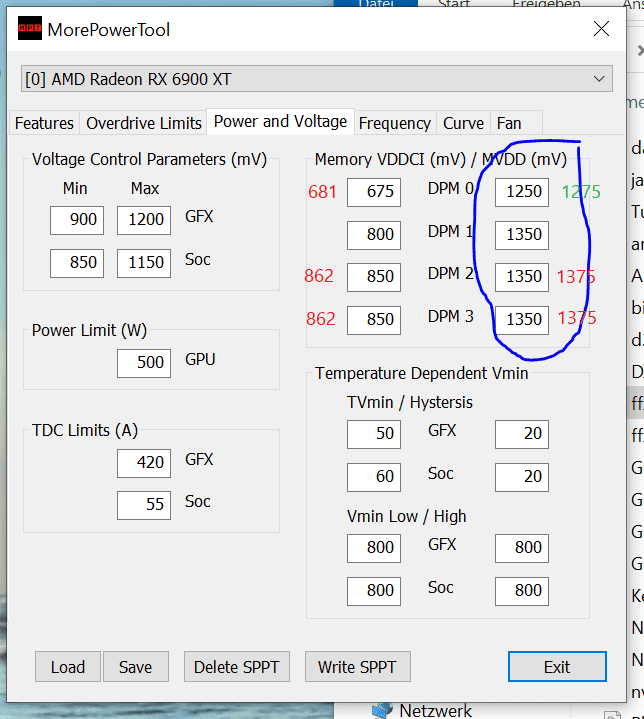Image resolution: width=644 pixels, height=719 pixels.
Task: Switch to the Features tab
Action: (x=44, y=123)
